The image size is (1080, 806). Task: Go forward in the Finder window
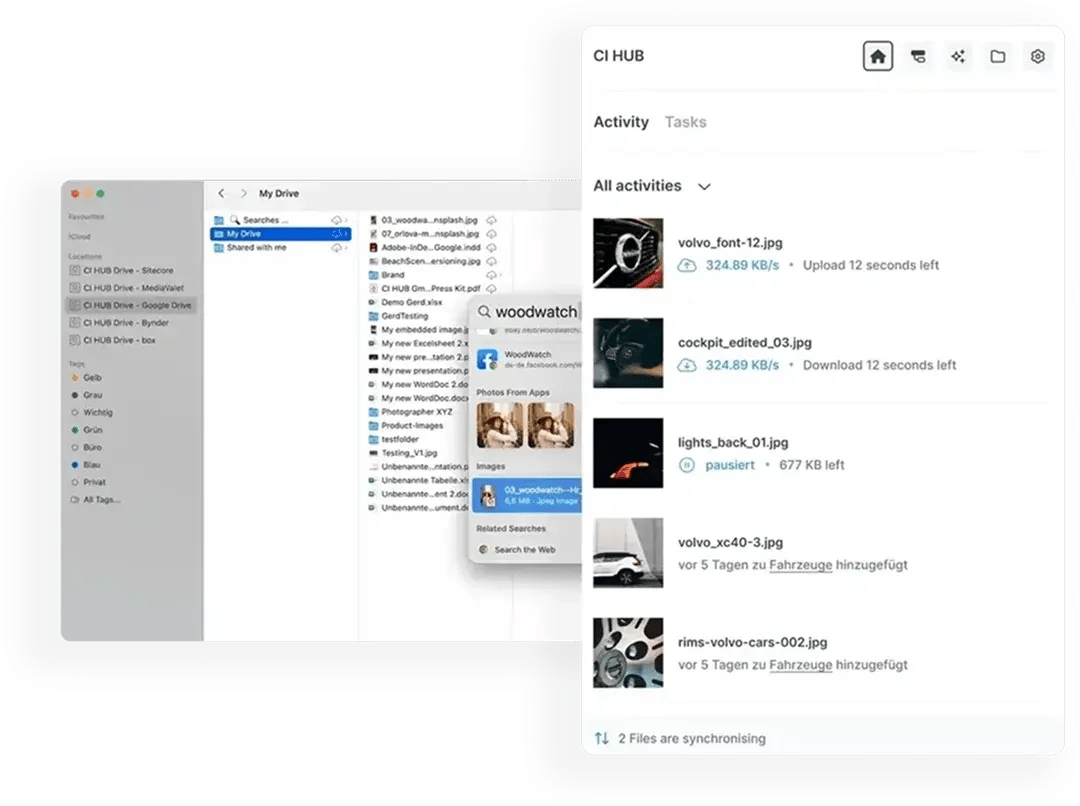click(243, 194)
